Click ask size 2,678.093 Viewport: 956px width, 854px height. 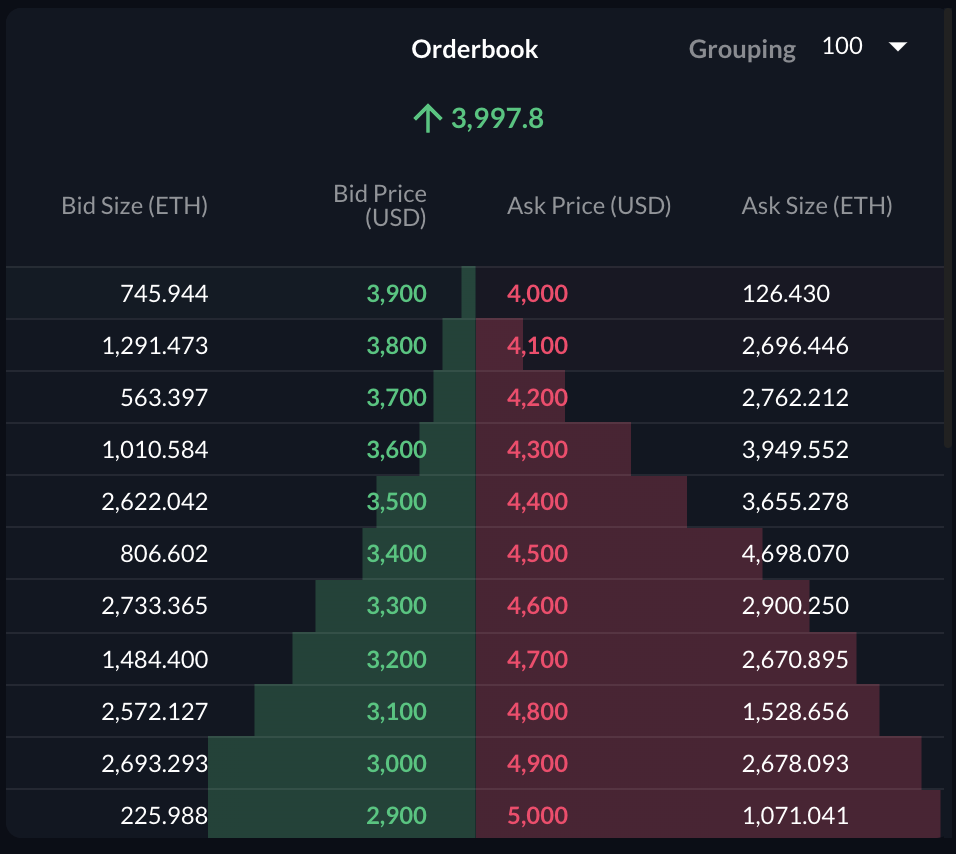click(795, 763)
